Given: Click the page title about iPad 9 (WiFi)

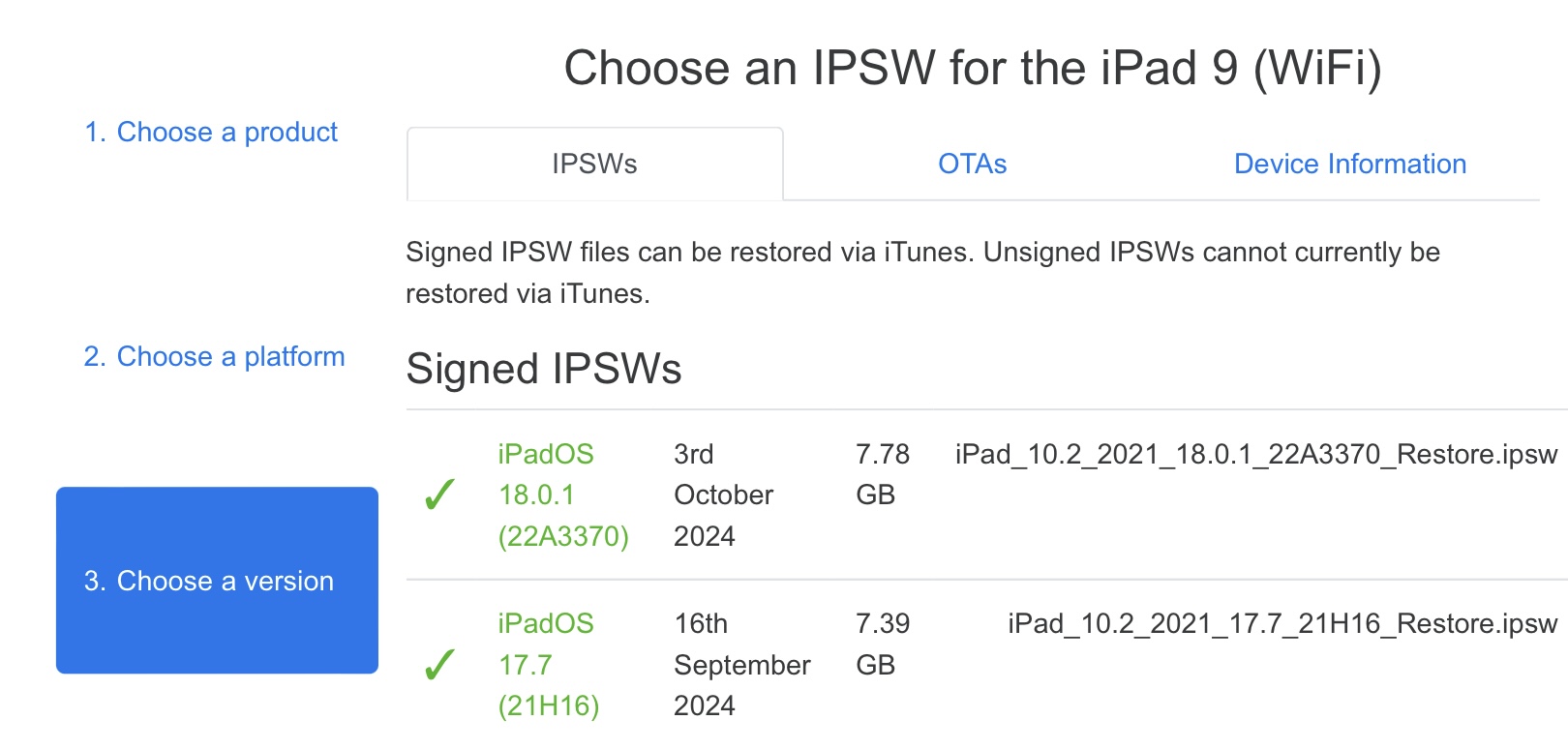Looking at the screenshot, I should pyautogui.click(x=973, y=68).
